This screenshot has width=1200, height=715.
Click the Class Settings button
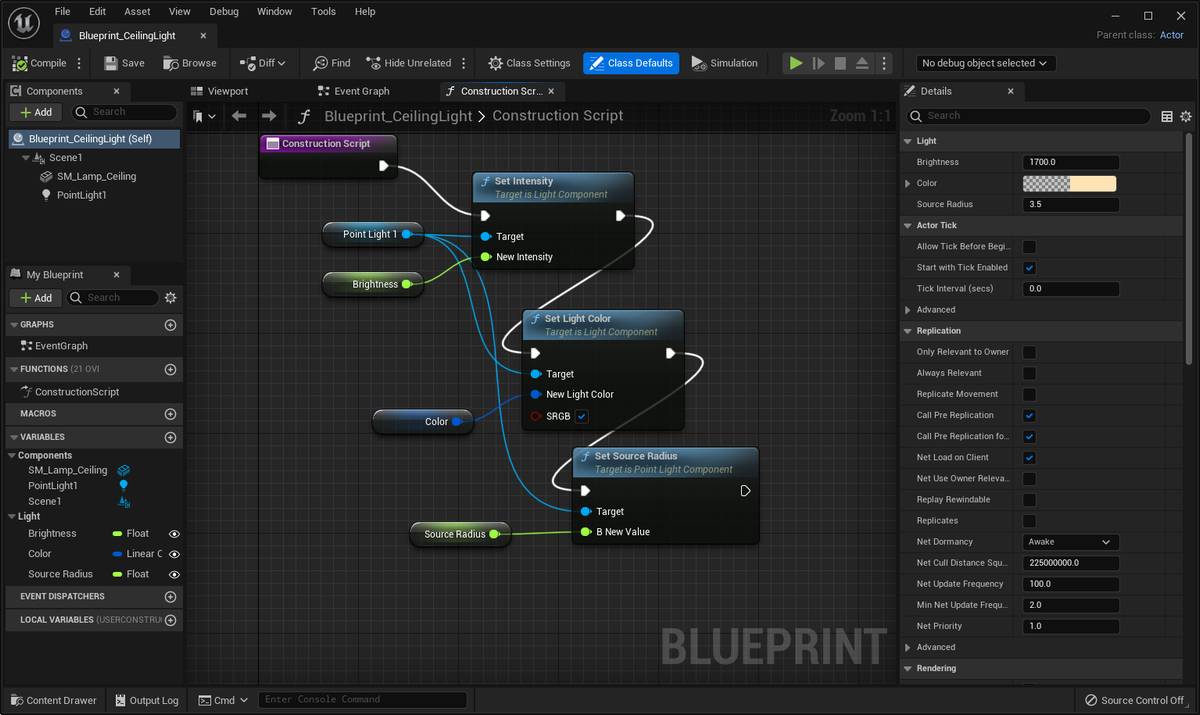[529, 63]
